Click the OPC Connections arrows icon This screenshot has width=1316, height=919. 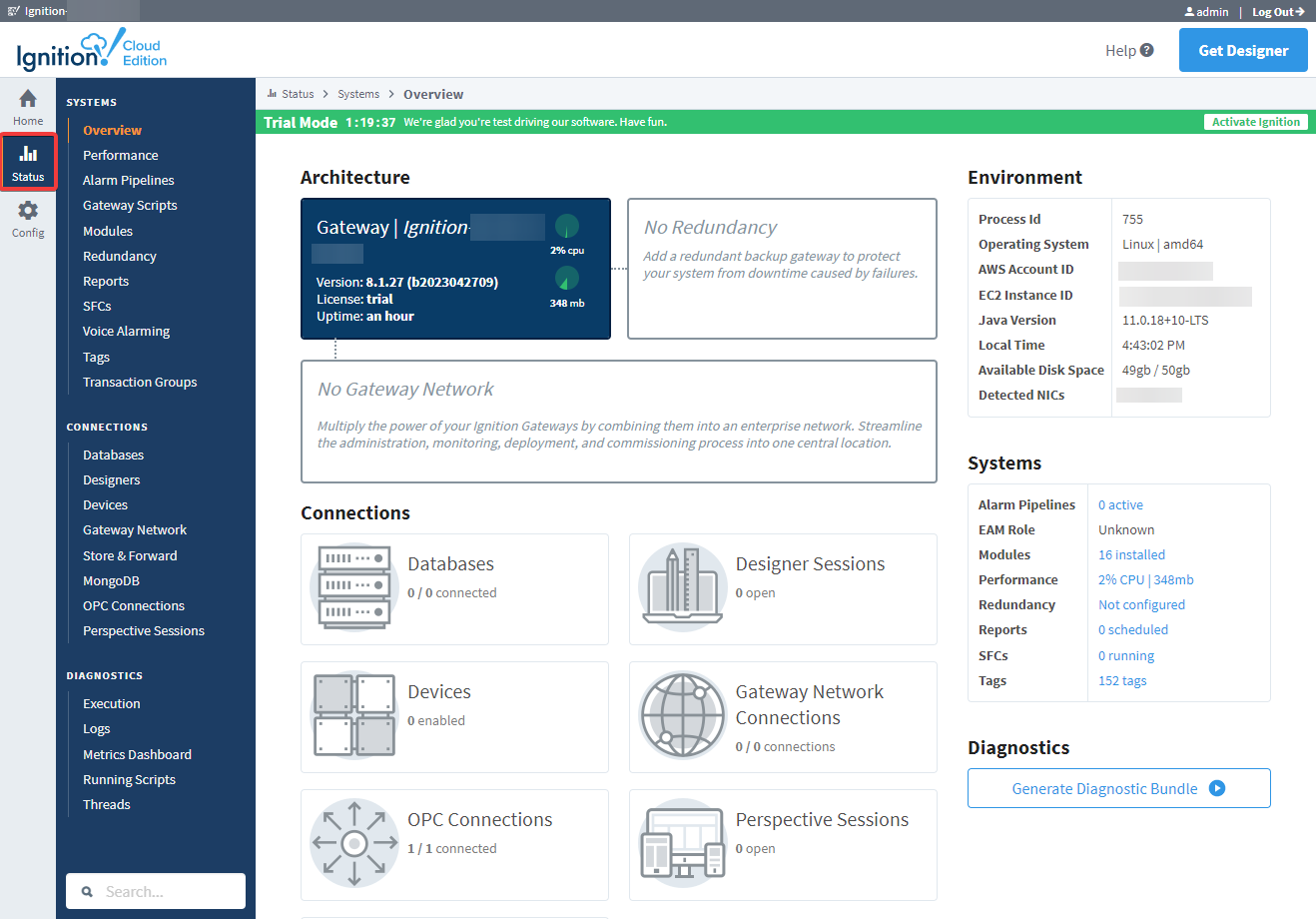353,842
